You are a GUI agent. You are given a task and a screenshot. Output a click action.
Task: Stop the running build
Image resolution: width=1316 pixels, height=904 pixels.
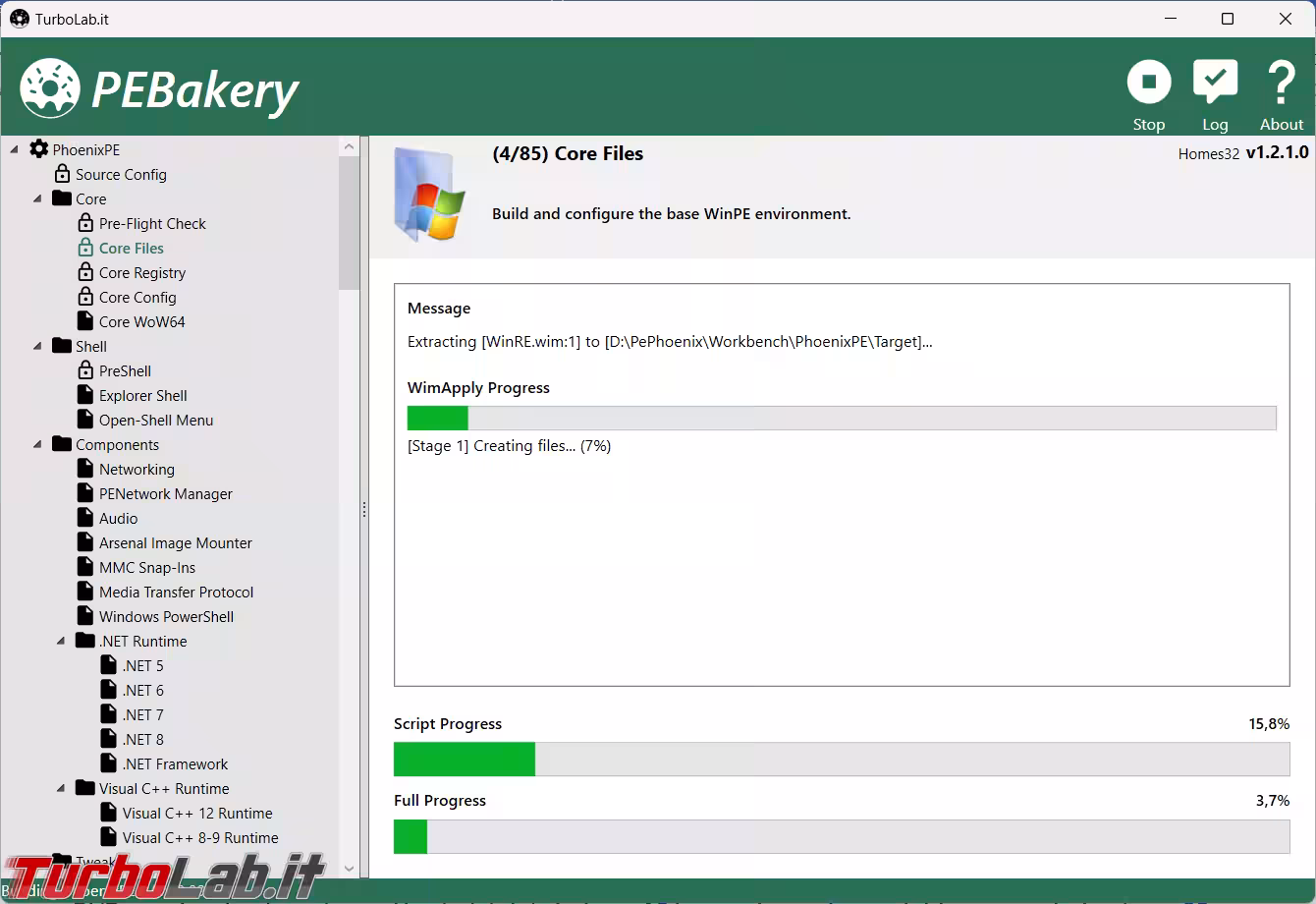(x=1148, y=93)
